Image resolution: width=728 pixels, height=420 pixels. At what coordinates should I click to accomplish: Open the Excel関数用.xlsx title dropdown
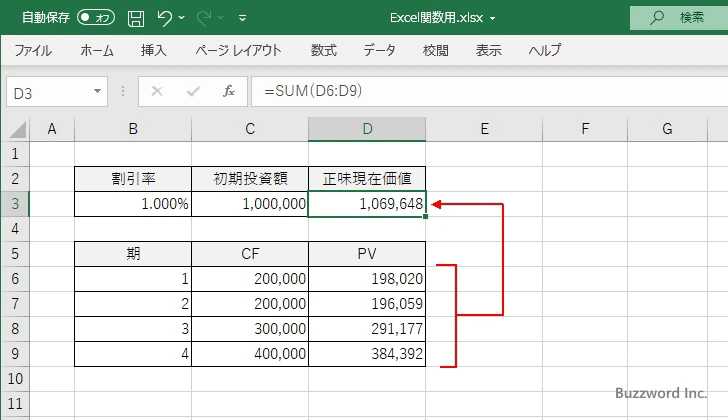pyautogui.click(x=493, y=19)
